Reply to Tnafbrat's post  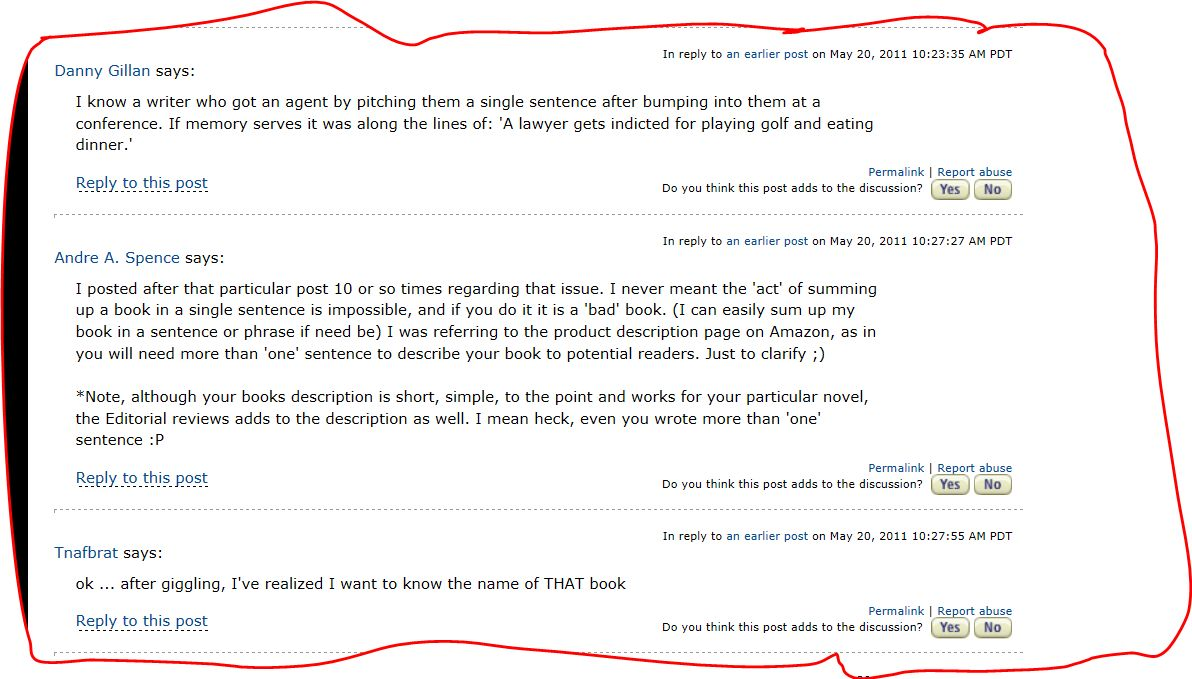coord(142,621)
